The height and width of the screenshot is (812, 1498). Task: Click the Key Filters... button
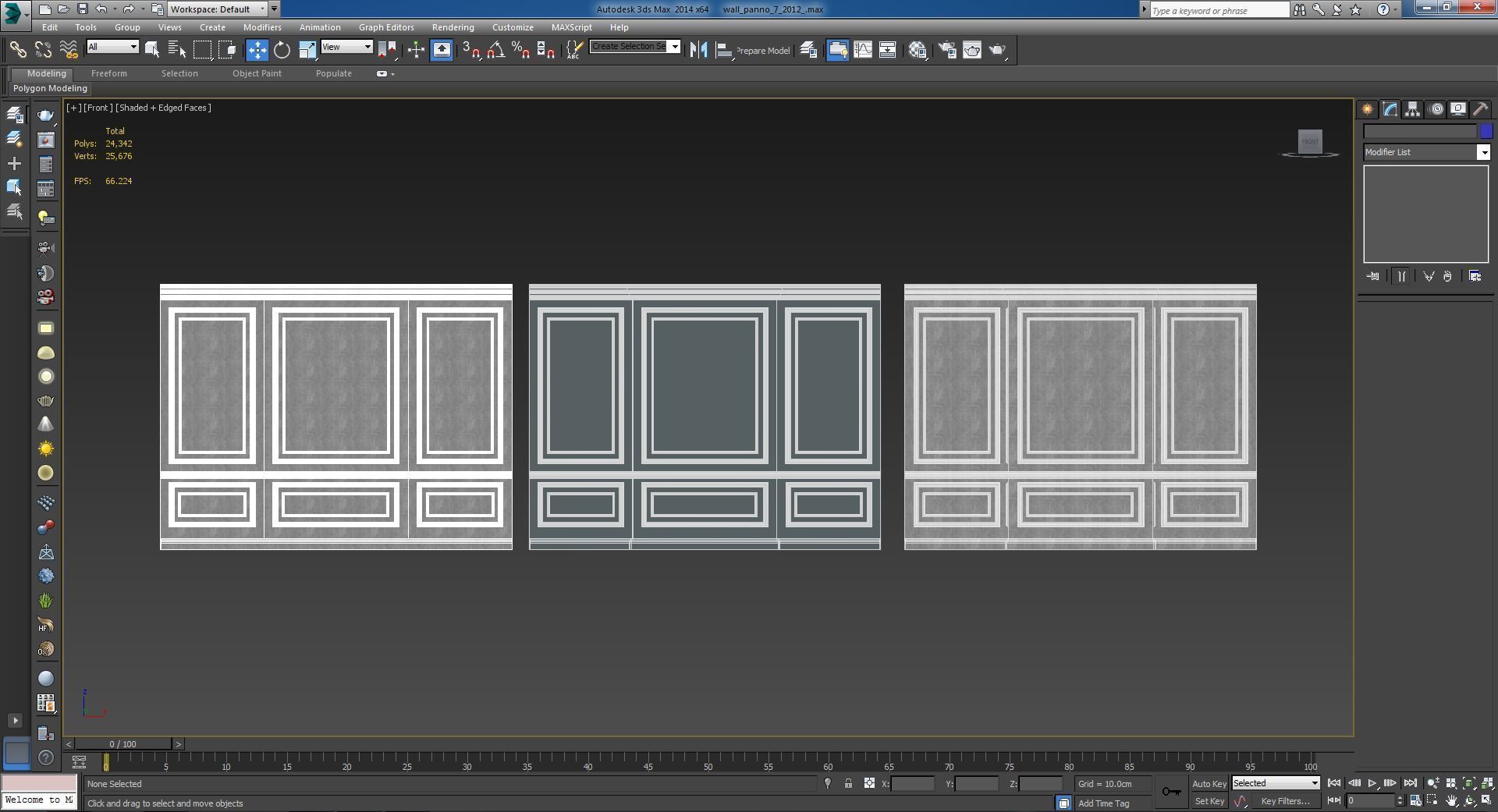pyautogui.click(x=1285, y=801)
